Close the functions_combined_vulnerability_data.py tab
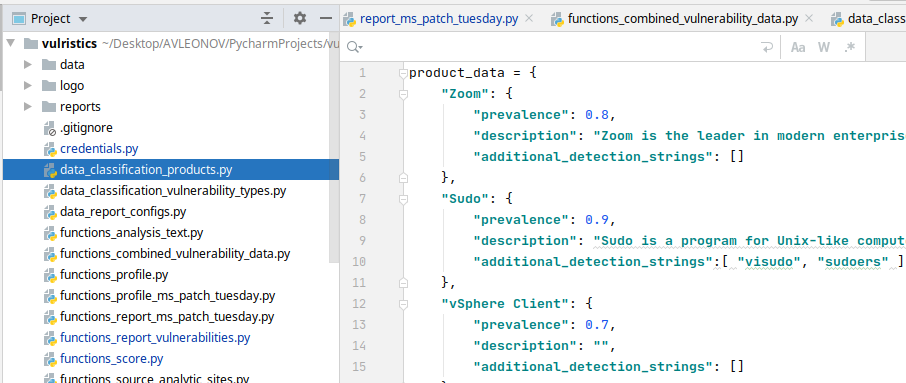Screen dimensions: 906x383 click(x=809, y=18)
